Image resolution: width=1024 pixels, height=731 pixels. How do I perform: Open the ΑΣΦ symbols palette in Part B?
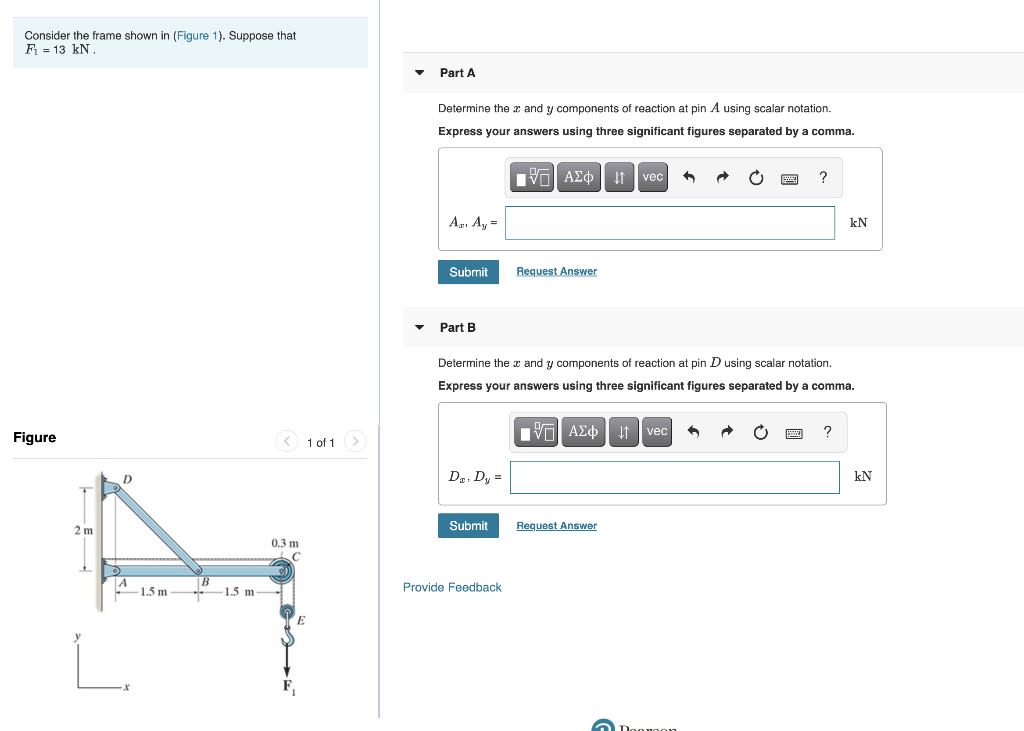(583, 432)
